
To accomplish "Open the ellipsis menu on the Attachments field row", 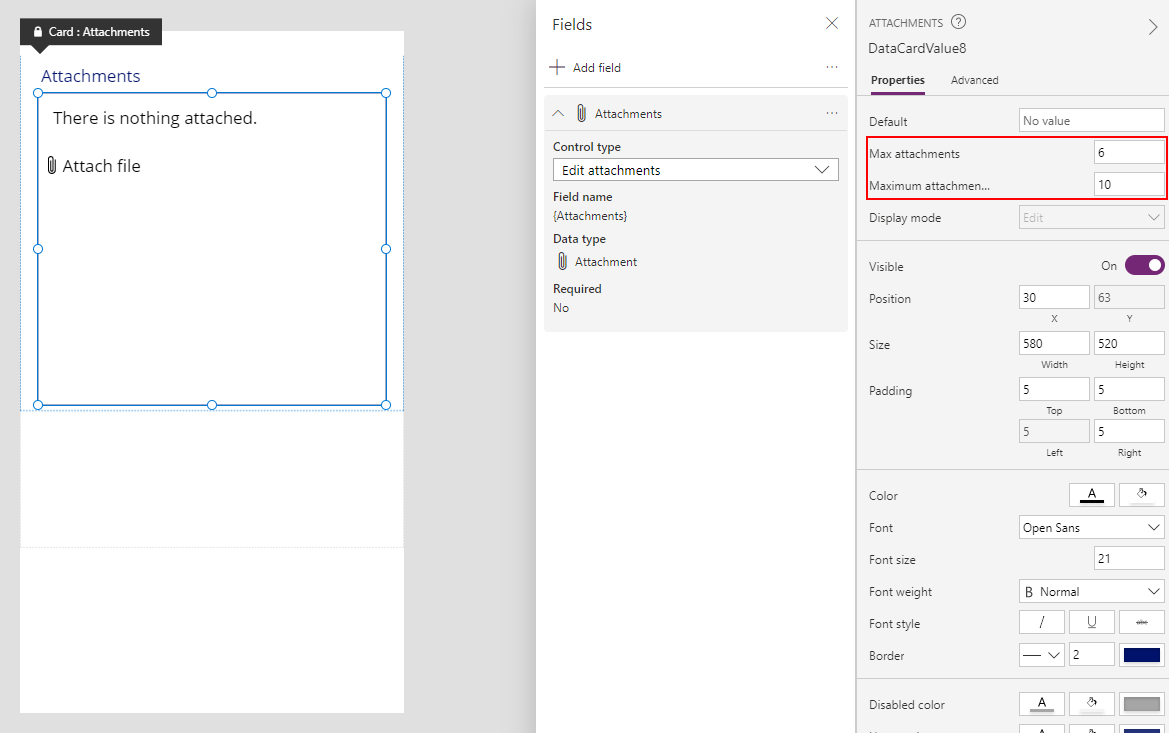I will pyautogui.click(x=831, y=113).
